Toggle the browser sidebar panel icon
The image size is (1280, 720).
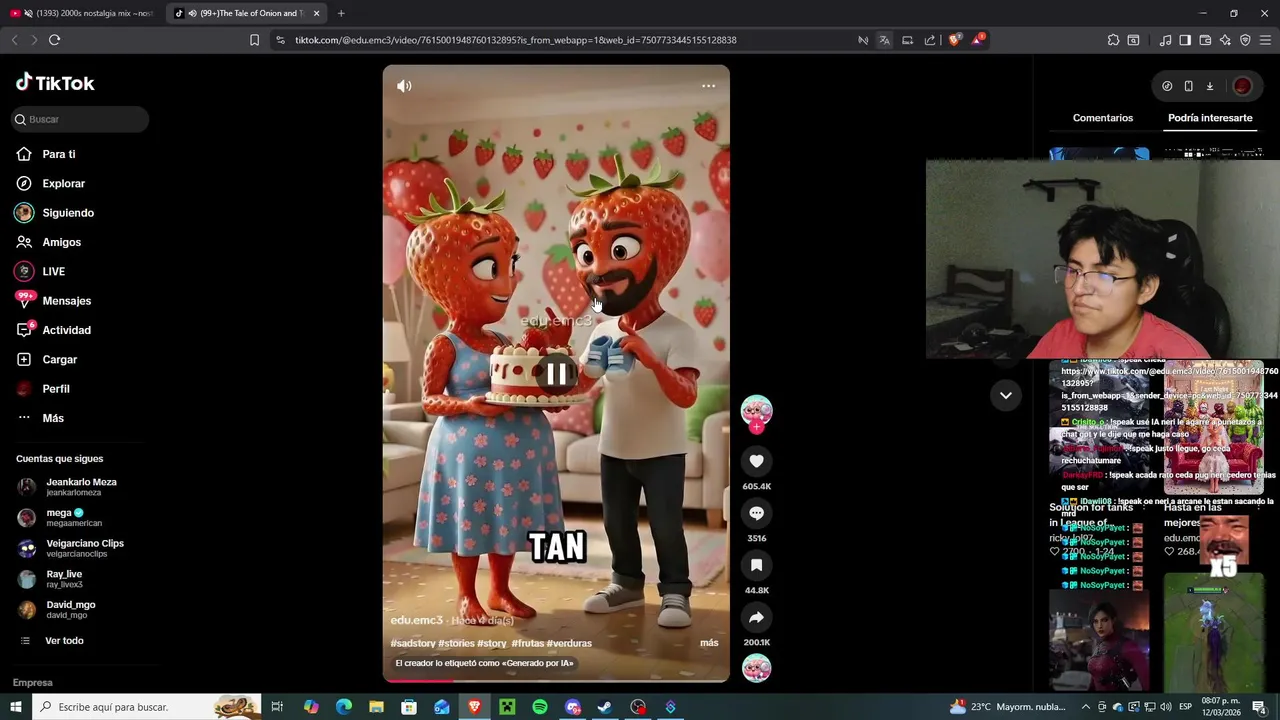pos(1185,40)
